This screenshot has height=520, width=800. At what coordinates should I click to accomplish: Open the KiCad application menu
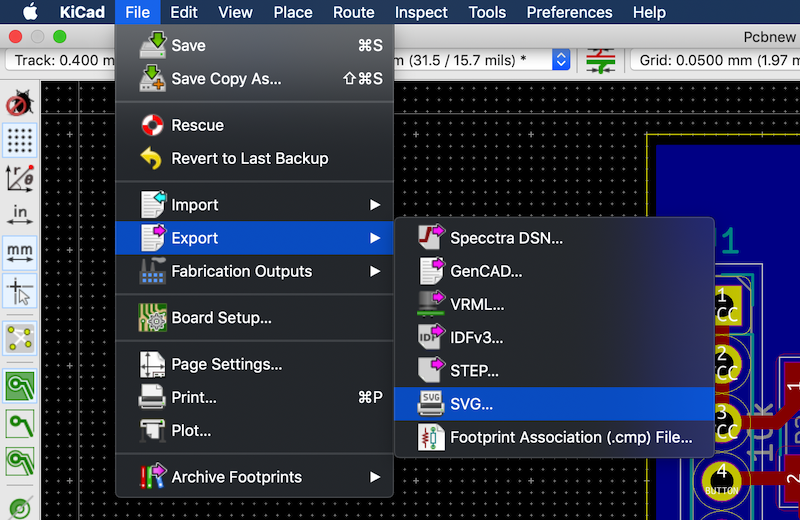click(x=82, y=12)
